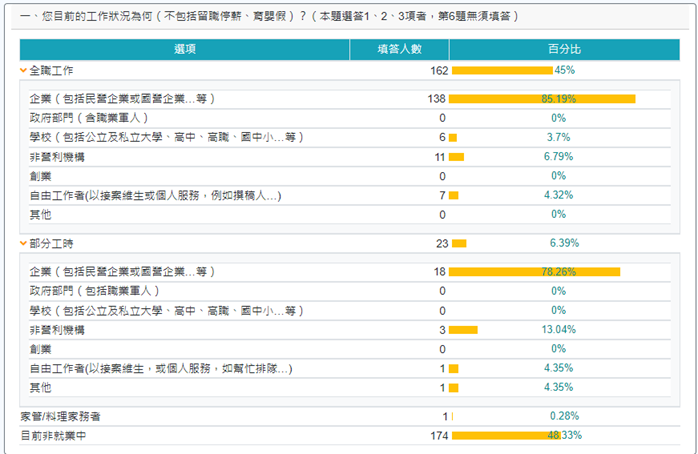Screen dimensions: 698x454
Task: Click the 85.19% yellow progress bar
Action: (542, 98)
